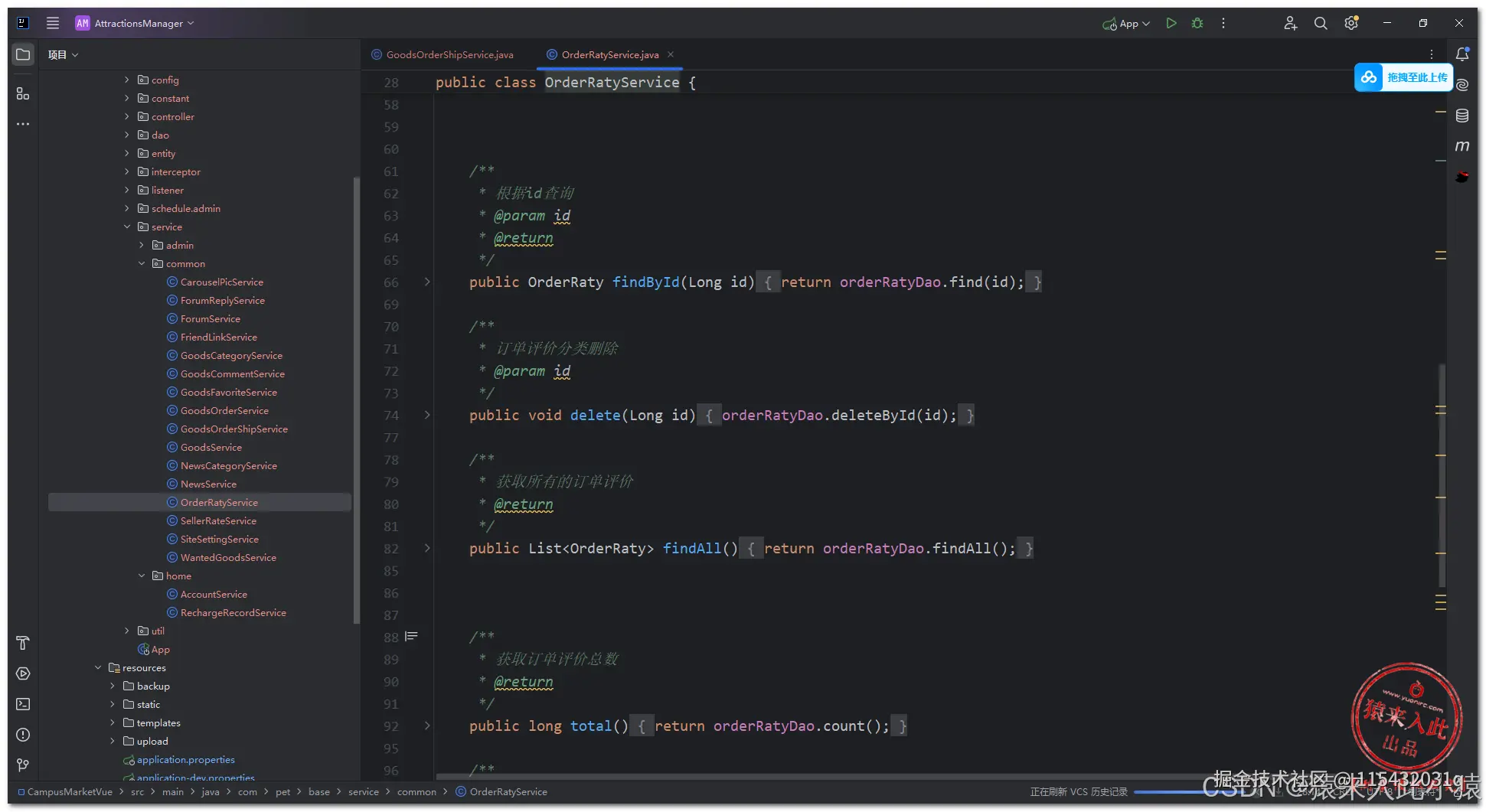The image size is (1486, 812).
Task: Click the project tree vertical scrollbar
Action: 356,399
